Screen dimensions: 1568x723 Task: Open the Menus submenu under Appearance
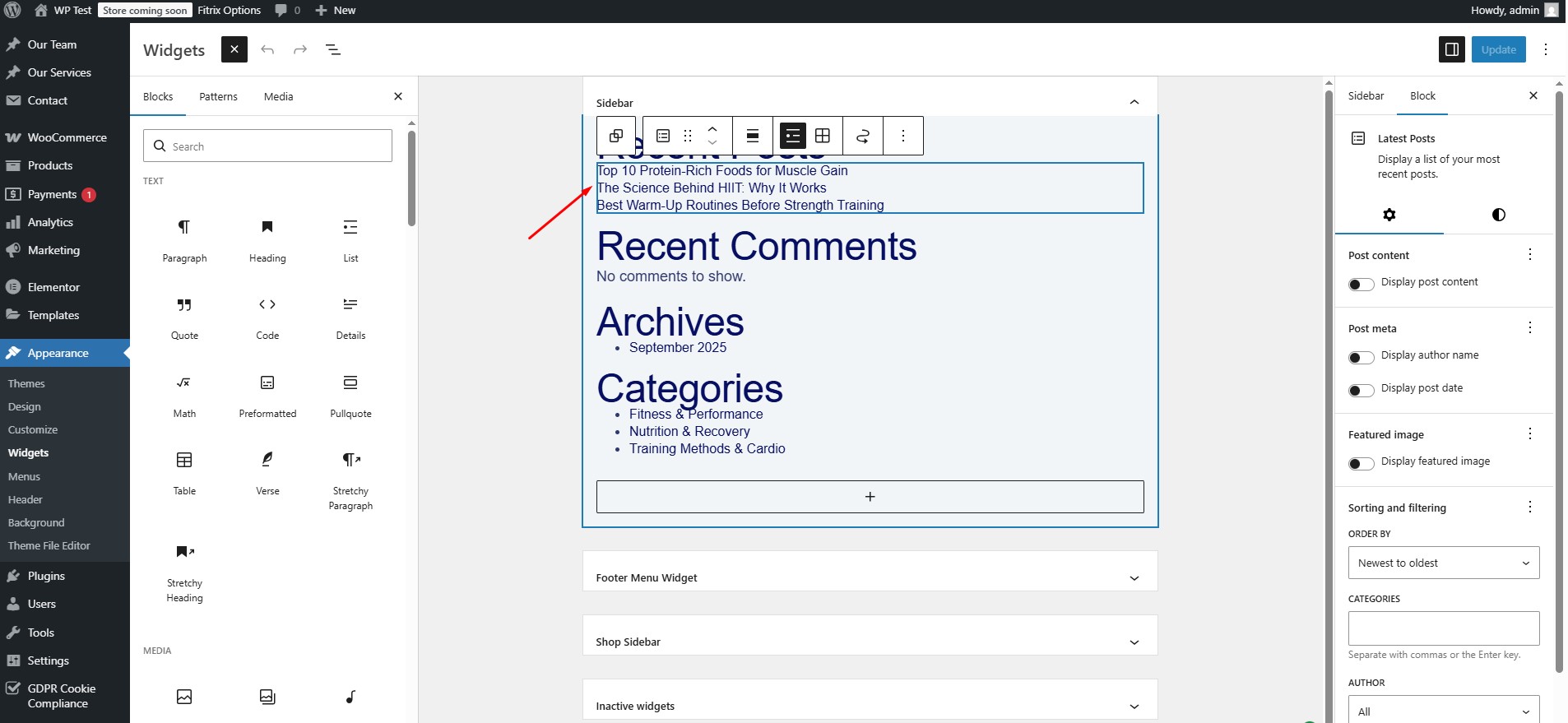[24, 477]
